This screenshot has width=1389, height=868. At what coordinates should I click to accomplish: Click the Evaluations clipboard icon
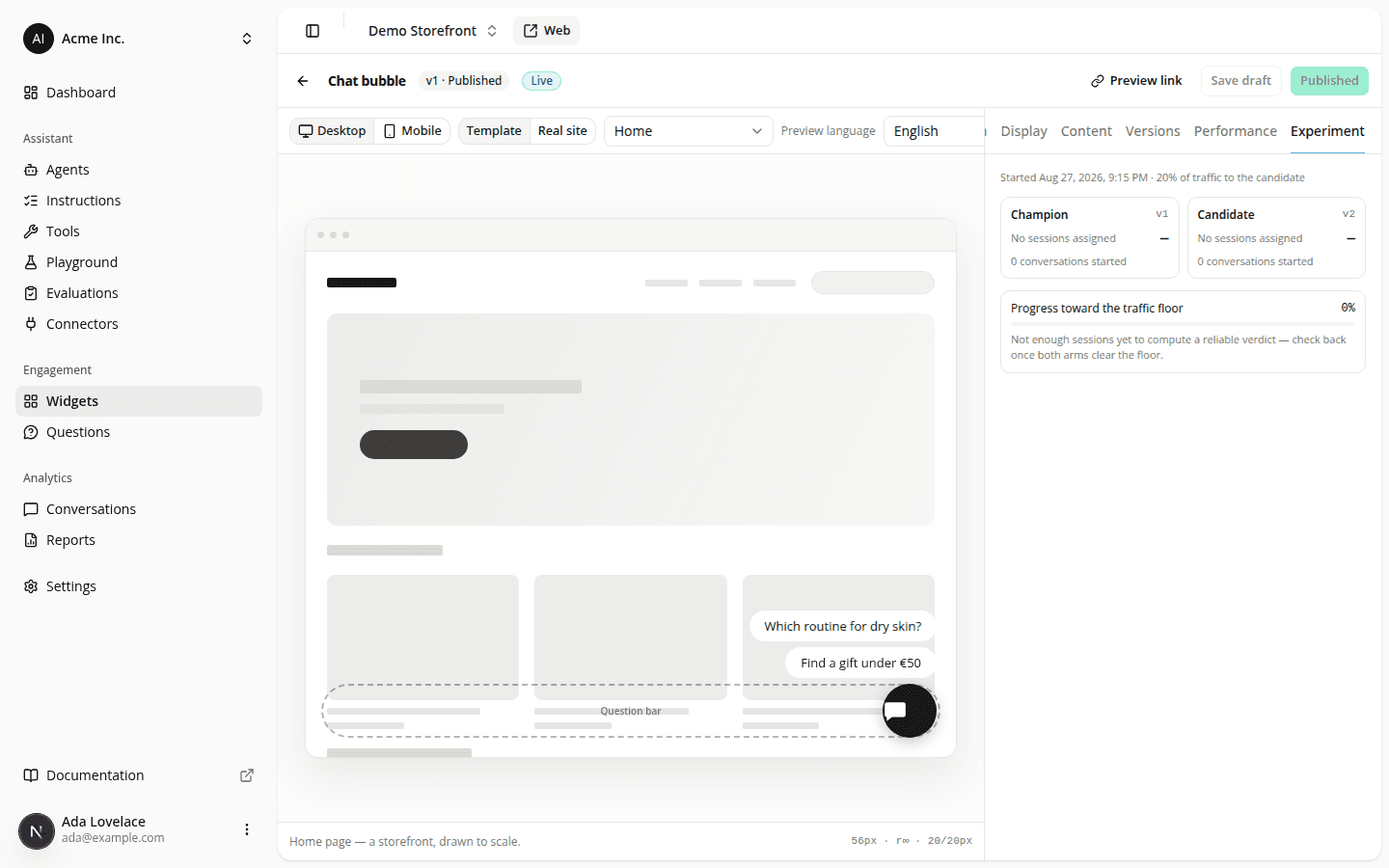[x=31, y=293]
